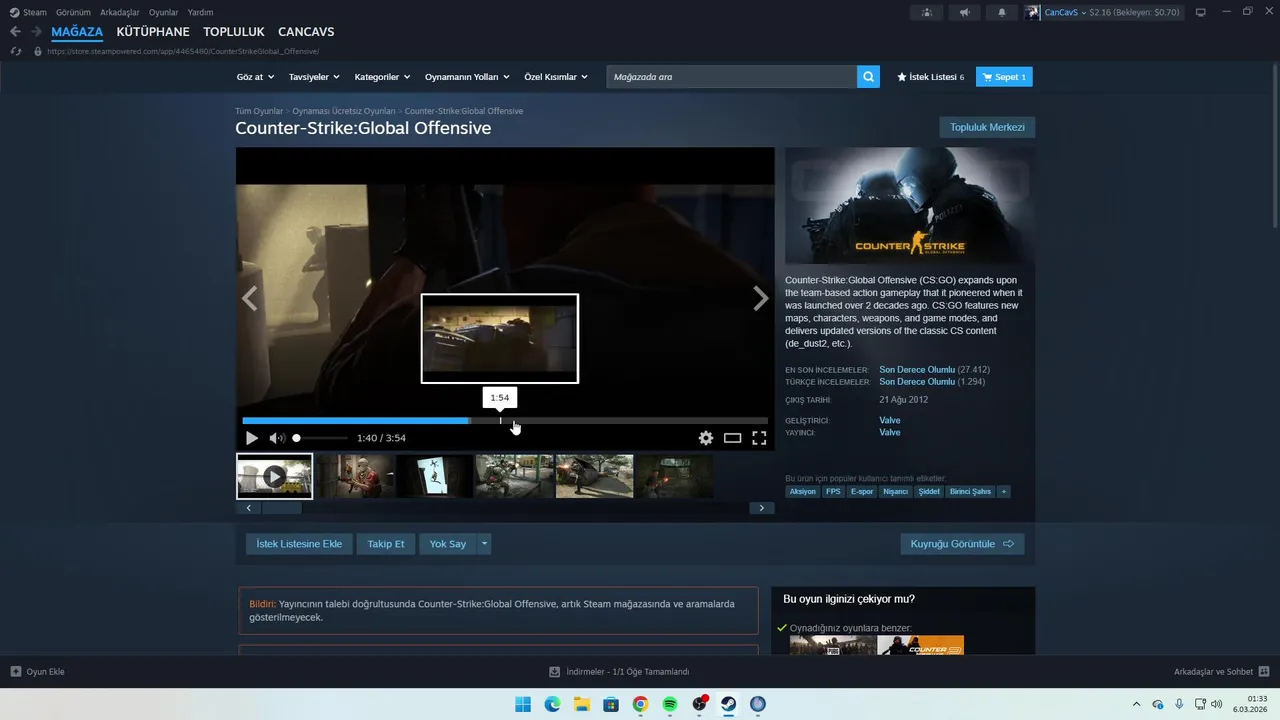
Task: Open Sepet cart button
Action: [1004, 77]
